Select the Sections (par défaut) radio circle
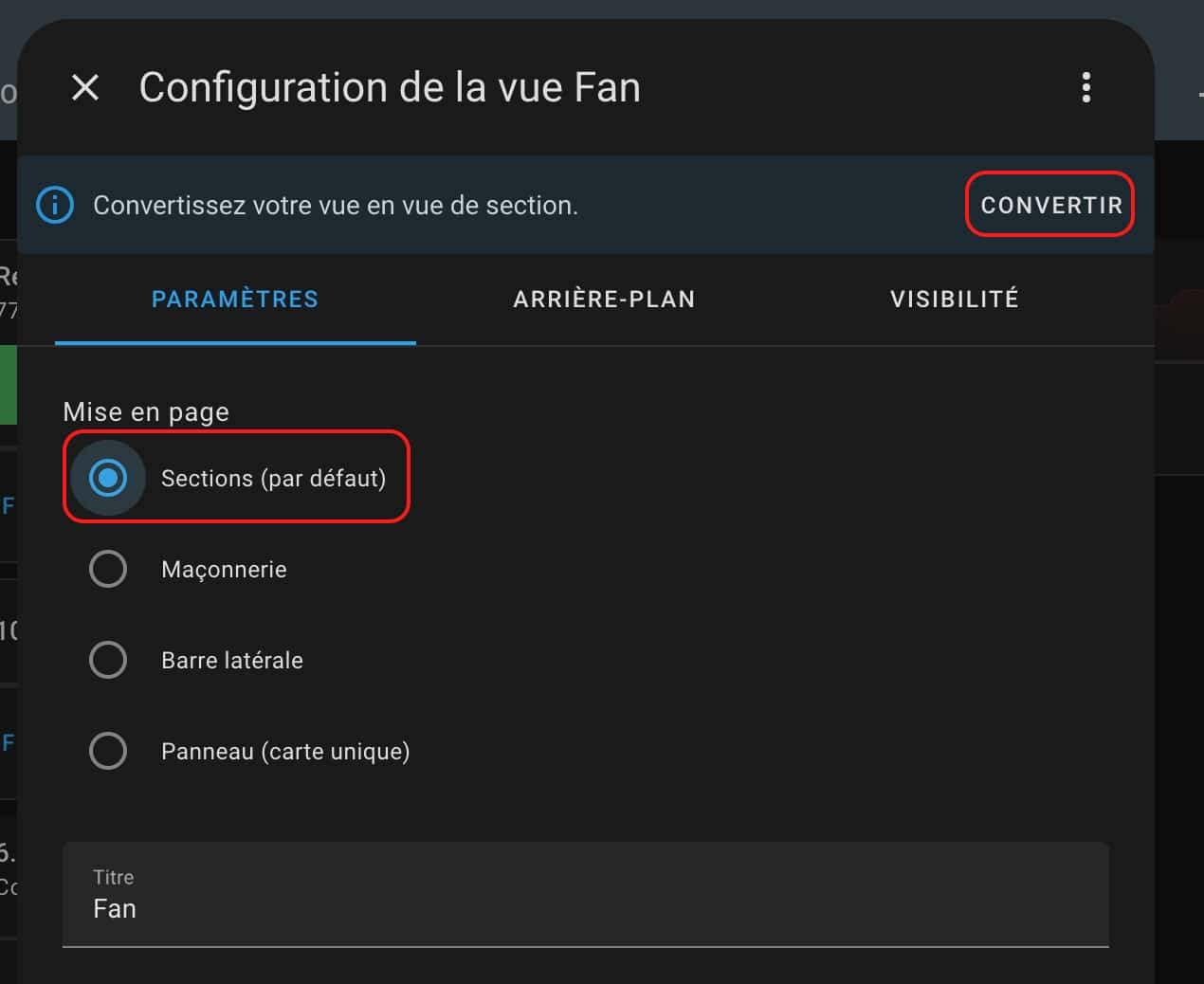This screenshot has height=984, width=1204. tap(108, 478)
